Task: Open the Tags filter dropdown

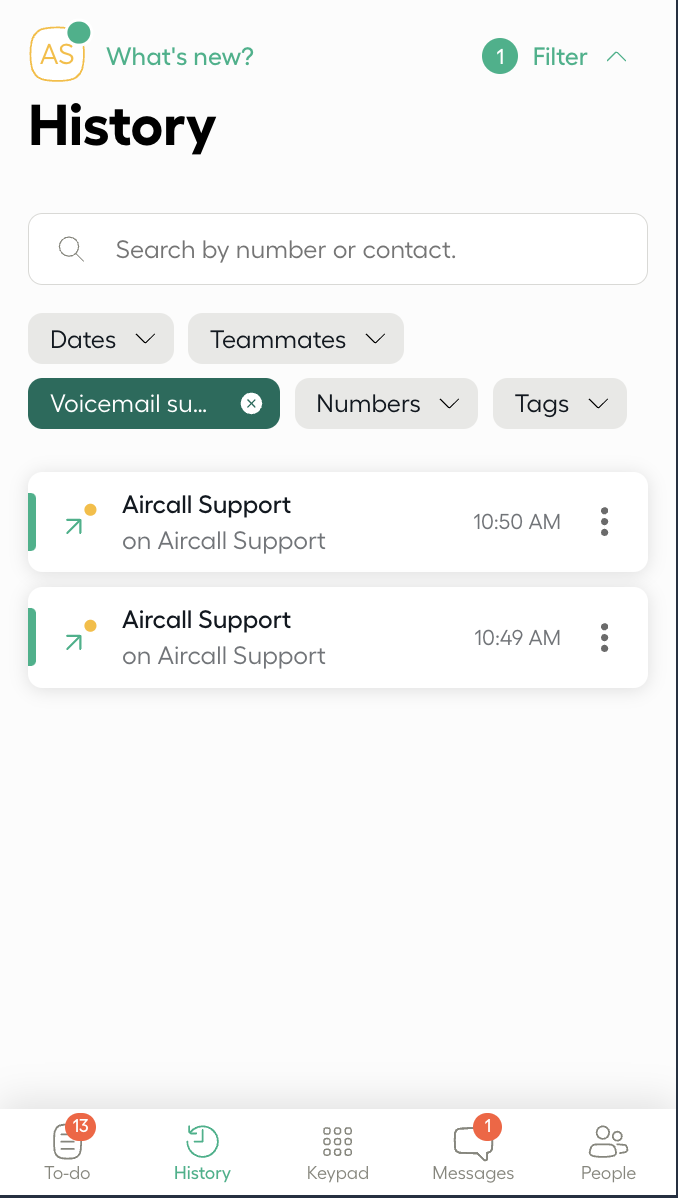Action: pyautogui.click(x=560, y=404)
